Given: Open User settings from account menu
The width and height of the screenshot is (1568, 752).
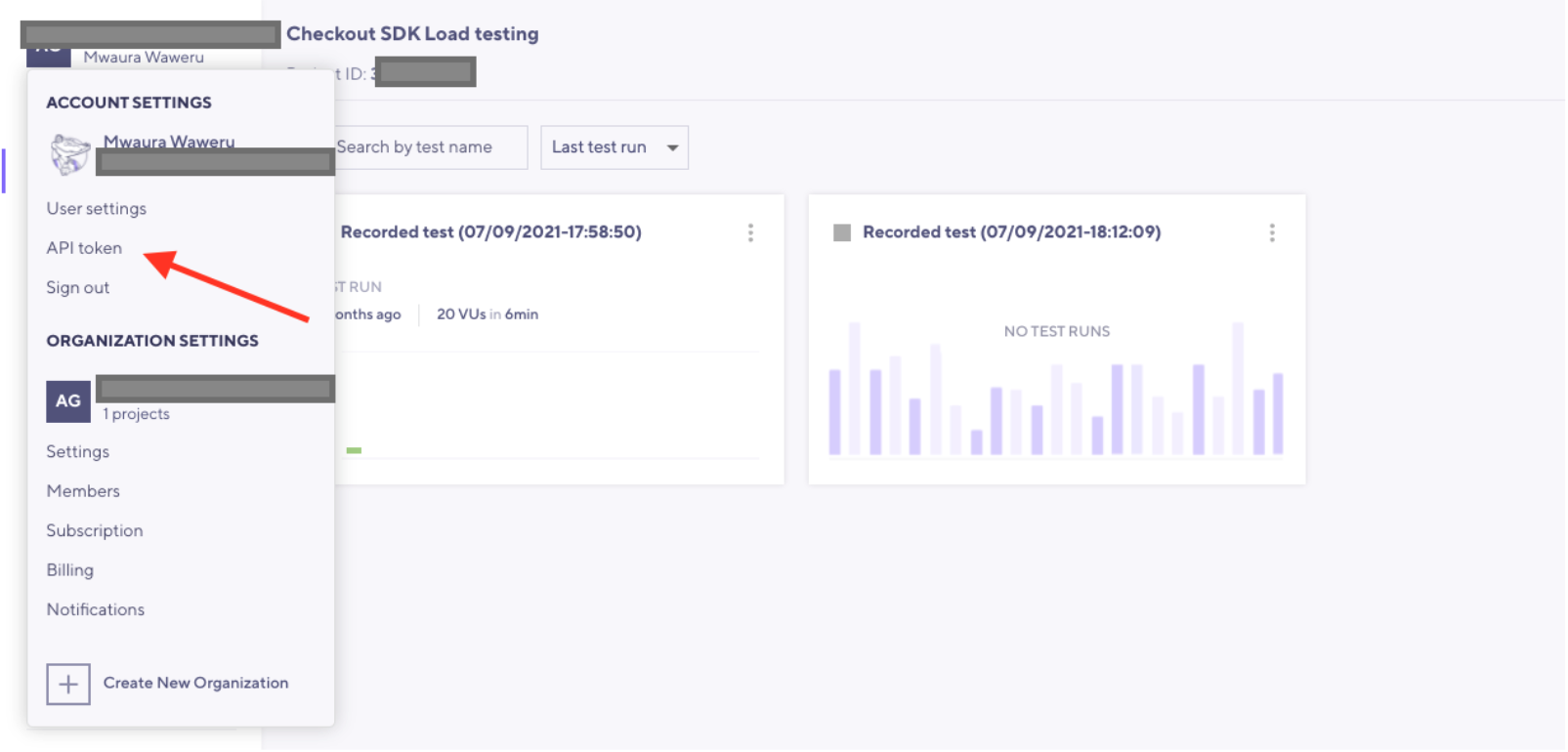Looking at the screenshot, I should 96,209.
